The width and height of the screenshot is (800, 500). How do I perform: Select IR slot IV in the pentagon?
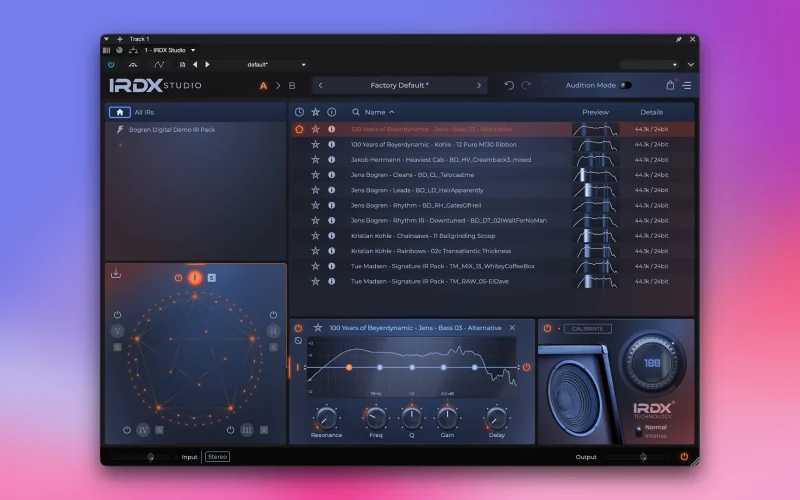tap(143, 430)
